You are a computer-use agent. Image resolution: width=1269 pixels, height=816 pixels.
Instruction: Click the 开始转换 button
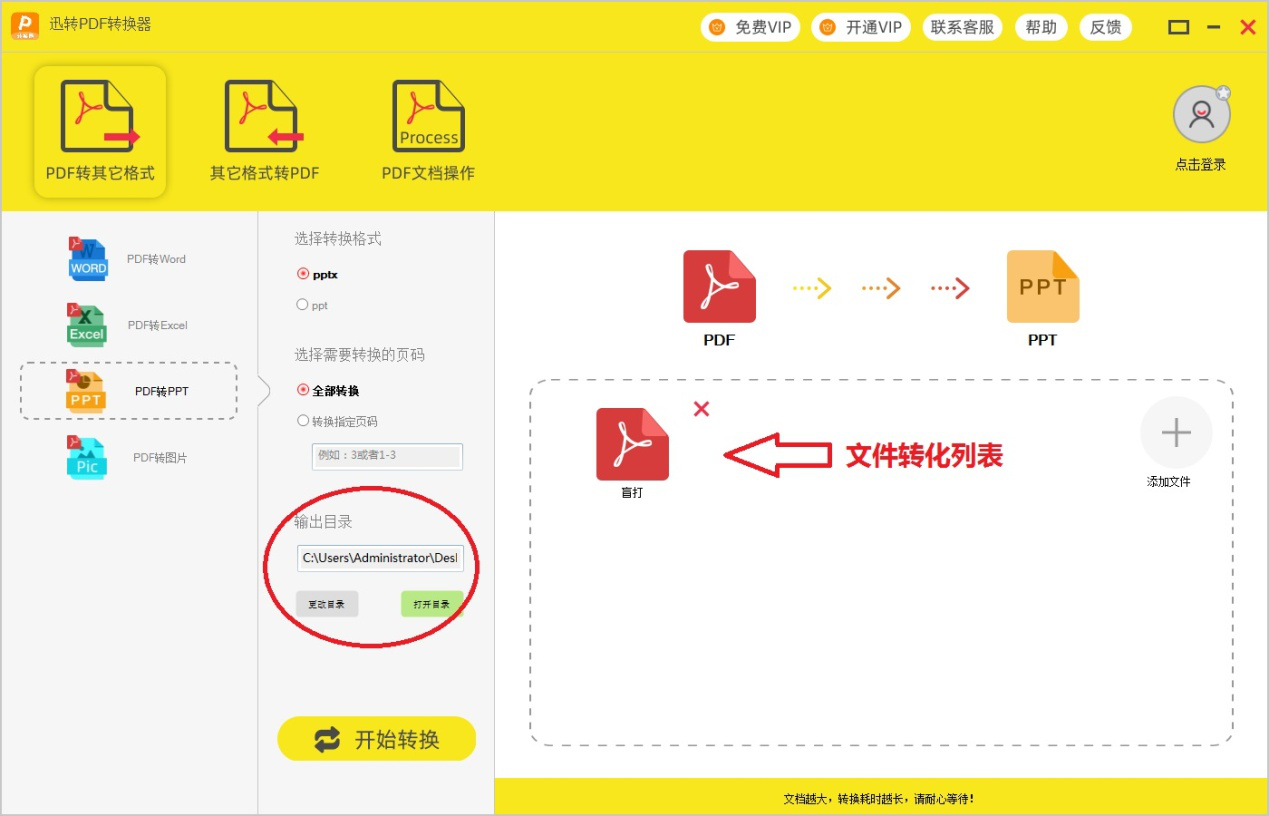click(377, 740)
